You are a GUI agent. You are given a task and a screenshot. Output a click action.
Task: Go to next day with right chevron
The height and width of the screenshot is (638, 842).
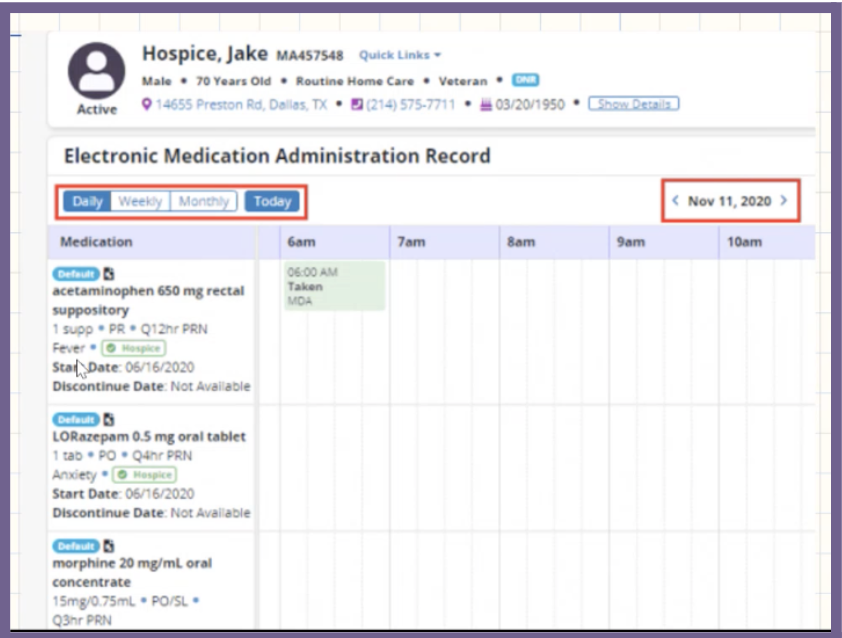point(783,201)
